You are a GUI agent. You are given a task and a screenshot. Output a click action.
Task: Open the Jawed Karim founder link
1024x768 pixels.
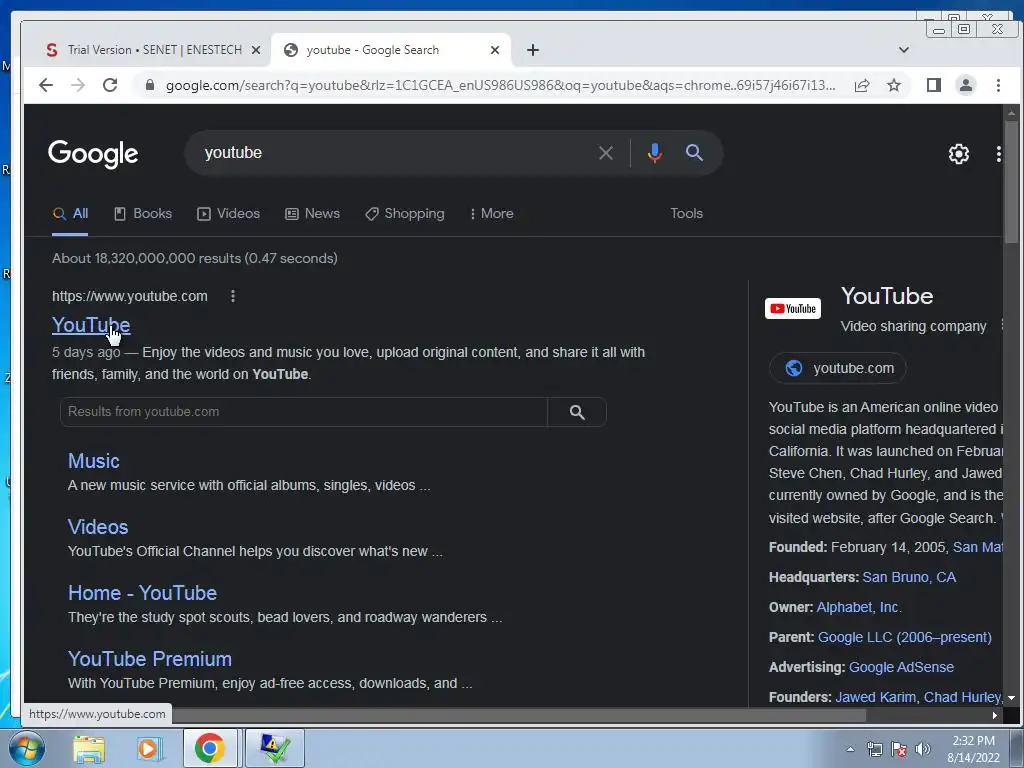click(876, 697)
